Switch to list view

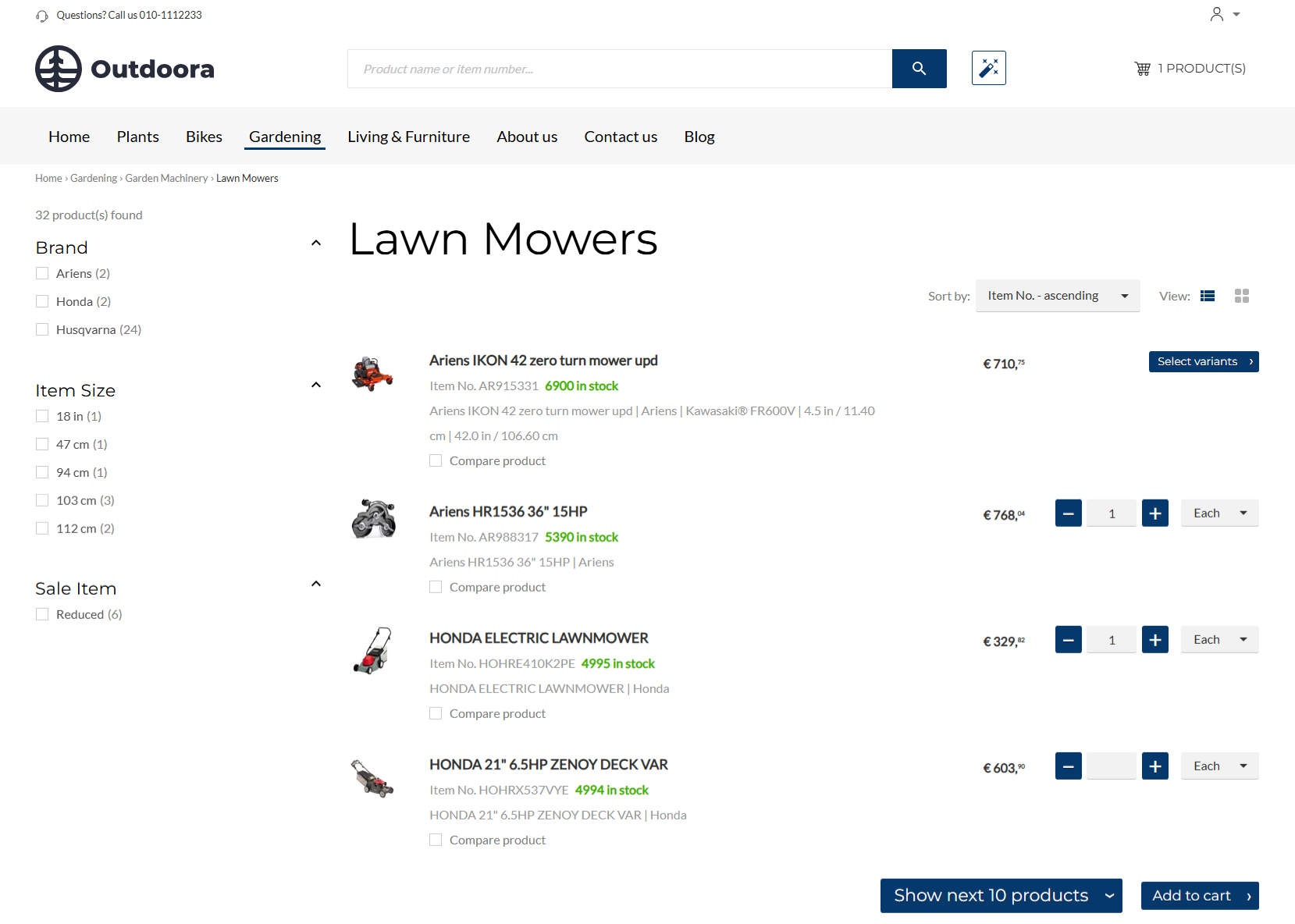tap(1208, 296)
